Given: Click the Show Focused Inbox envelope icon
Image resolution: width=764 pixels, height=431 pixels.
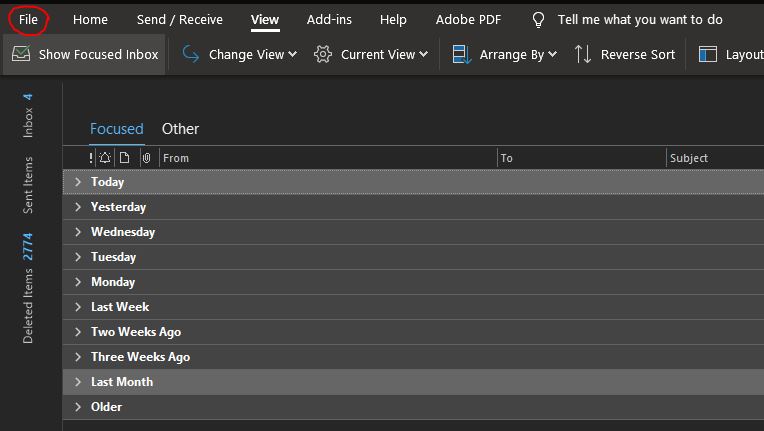Looking at the screenshot, I should (x=21, y=54).
